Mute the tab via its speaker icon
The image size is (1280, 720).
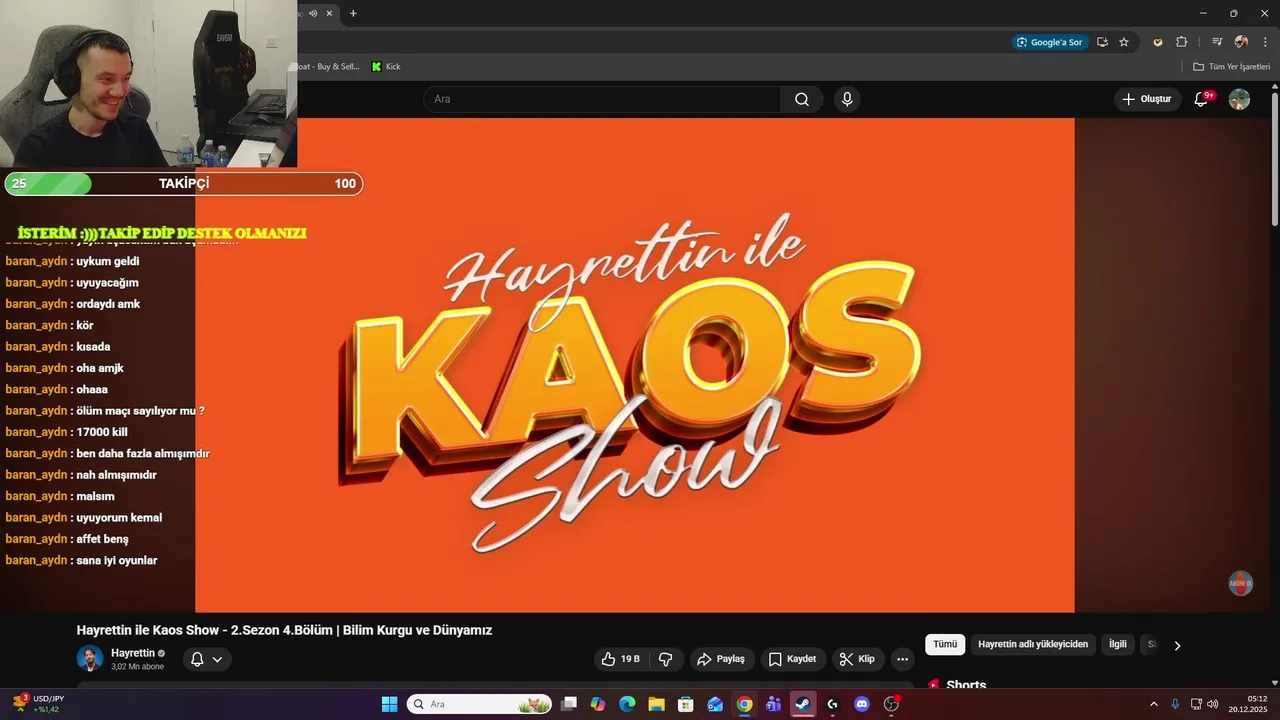[x=313, y=13]
